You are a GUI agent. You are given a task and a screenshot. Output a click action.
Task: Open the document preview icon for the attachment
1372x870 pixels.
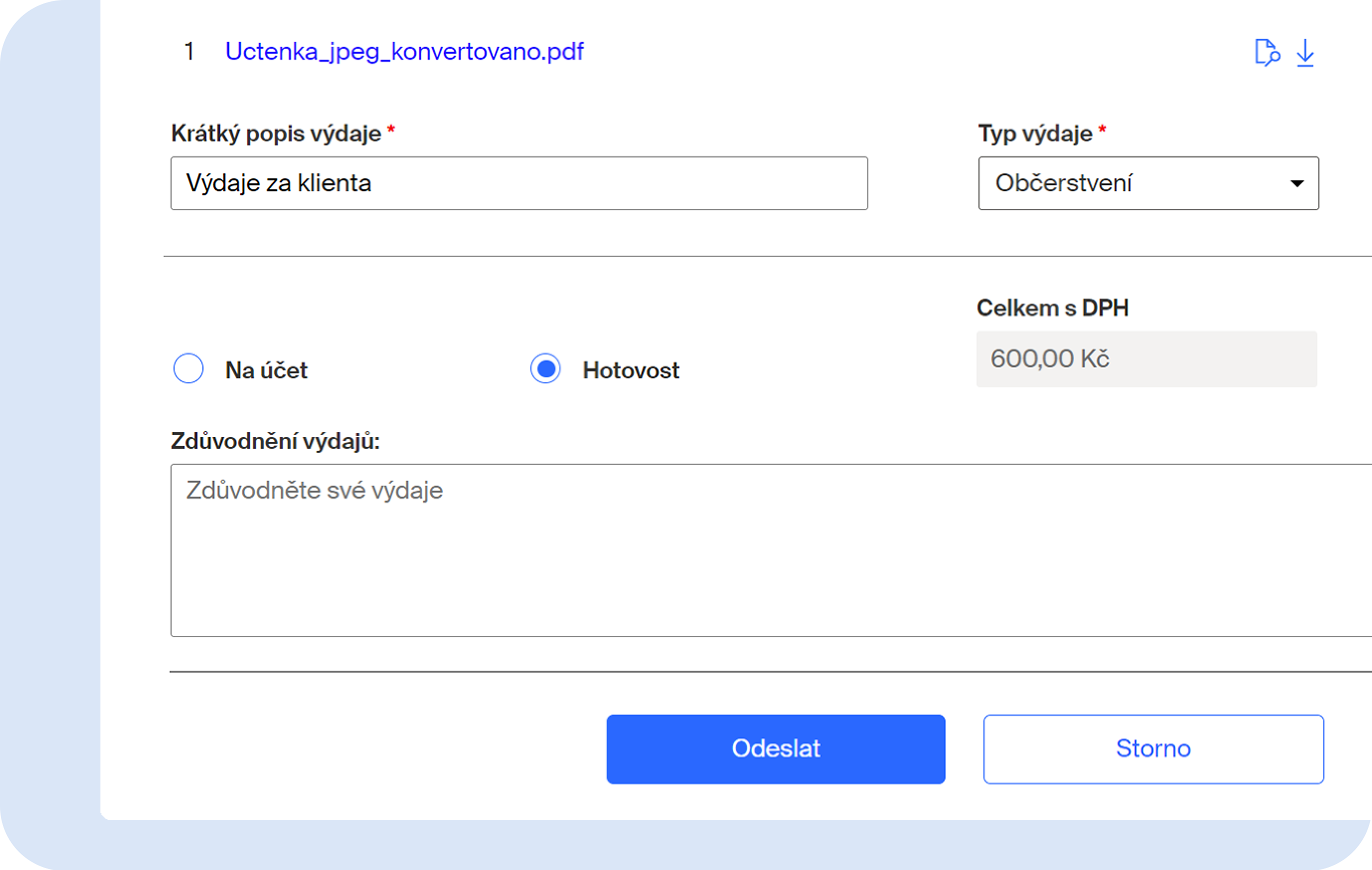click(1267, 53)
